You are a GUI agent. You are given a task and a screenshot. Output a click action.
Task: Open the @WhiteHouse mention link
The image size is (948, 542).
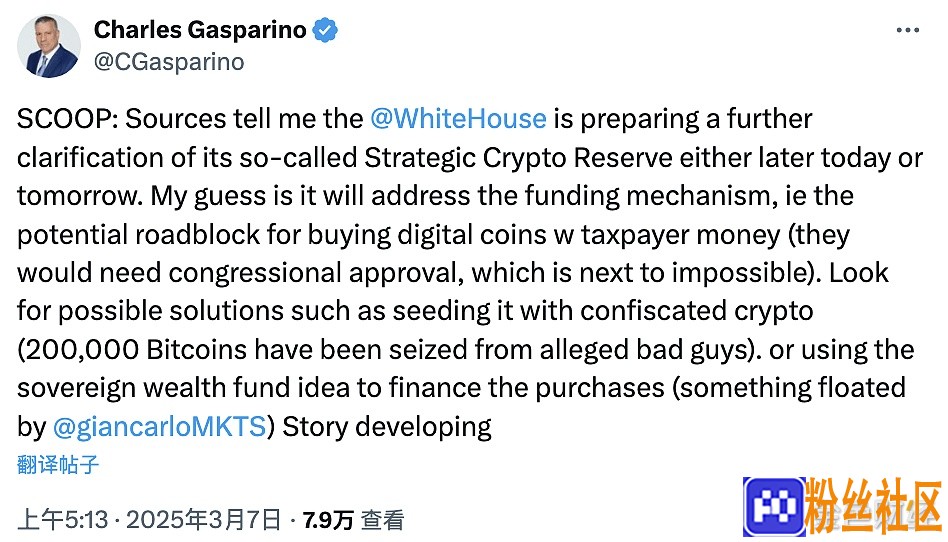458,119
